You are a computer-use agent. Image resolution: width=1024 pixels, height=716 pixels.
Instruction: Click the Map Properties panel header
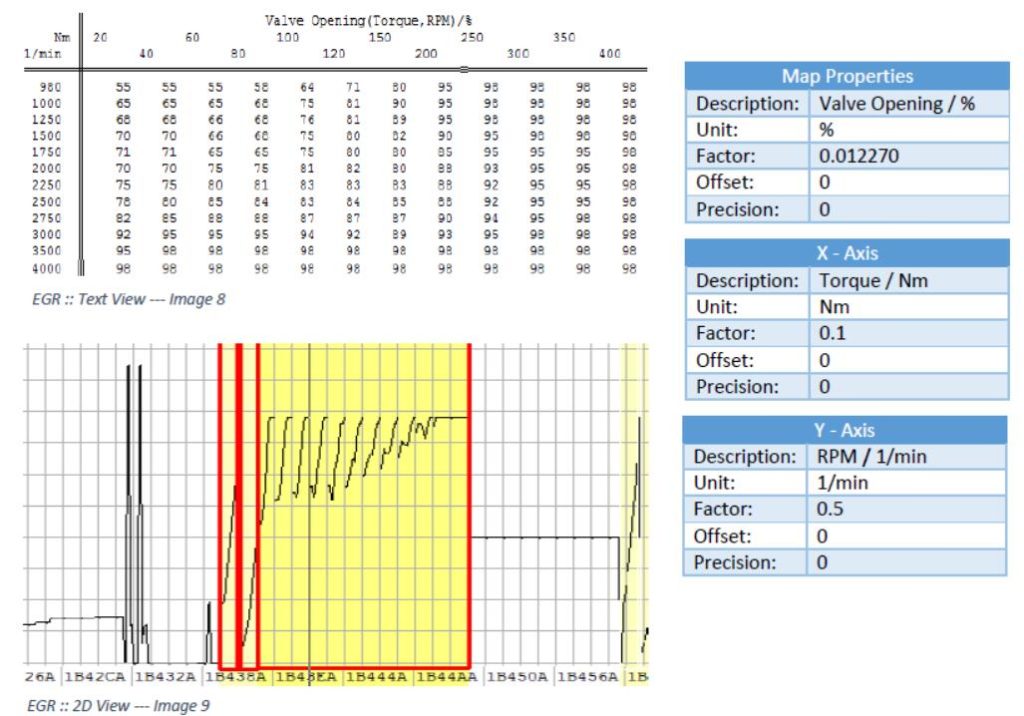coord(846,77)
